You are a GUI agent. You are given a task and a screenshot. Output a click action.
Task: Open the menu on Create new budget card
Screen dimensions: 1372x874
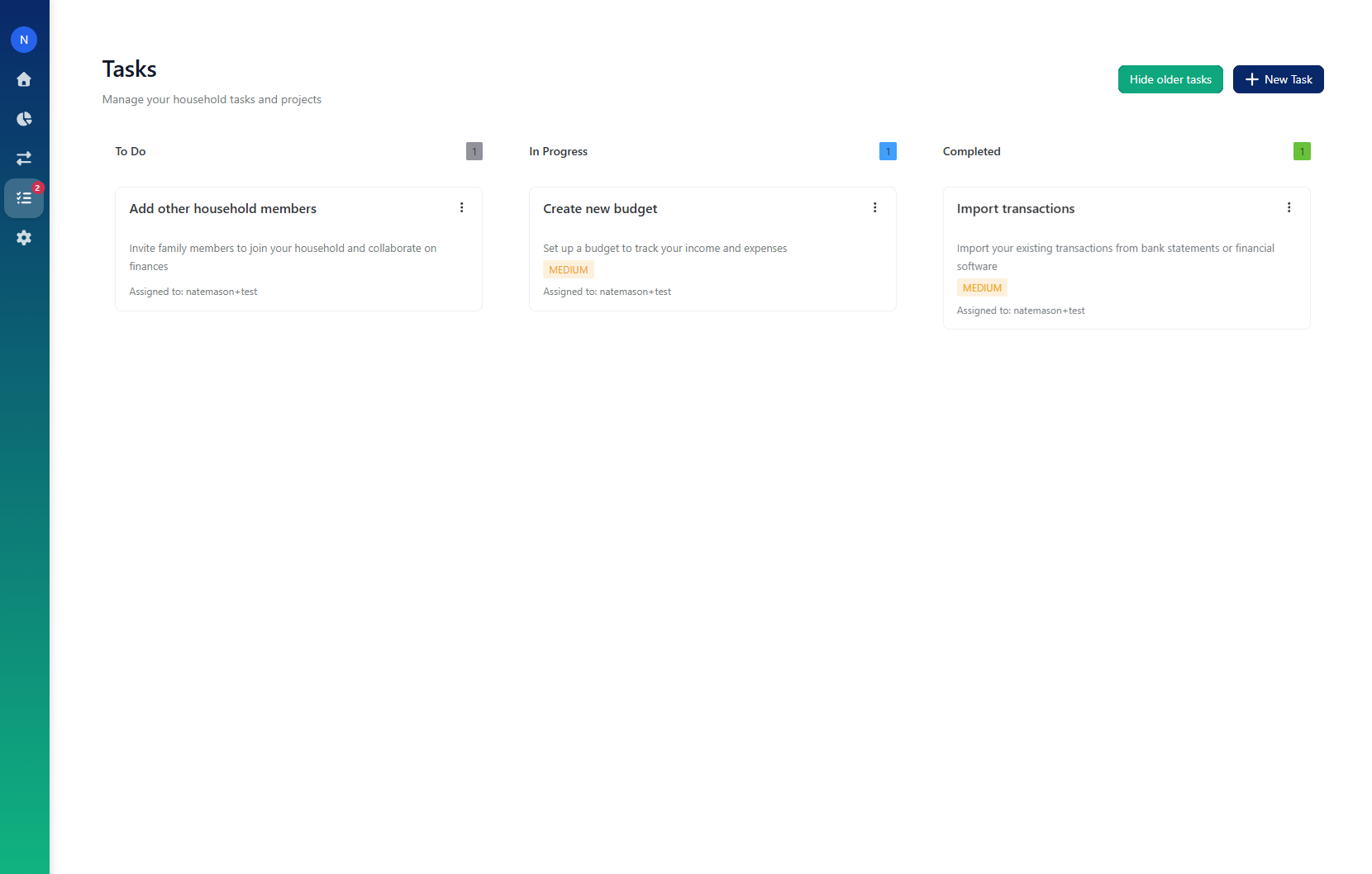coord(875,207)
